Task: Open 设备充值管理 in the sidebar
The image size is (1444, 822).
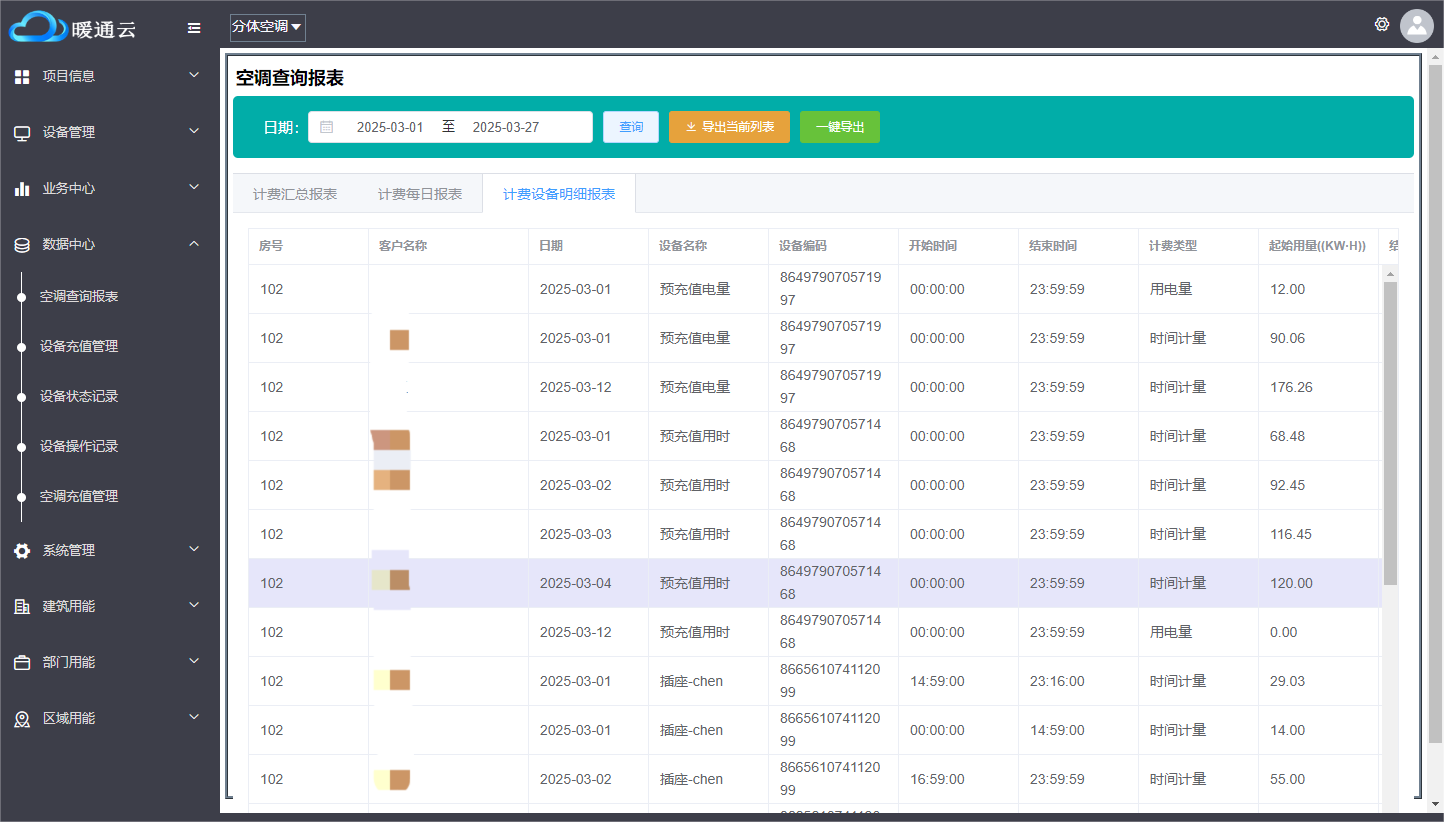Action: click(79, 346)
